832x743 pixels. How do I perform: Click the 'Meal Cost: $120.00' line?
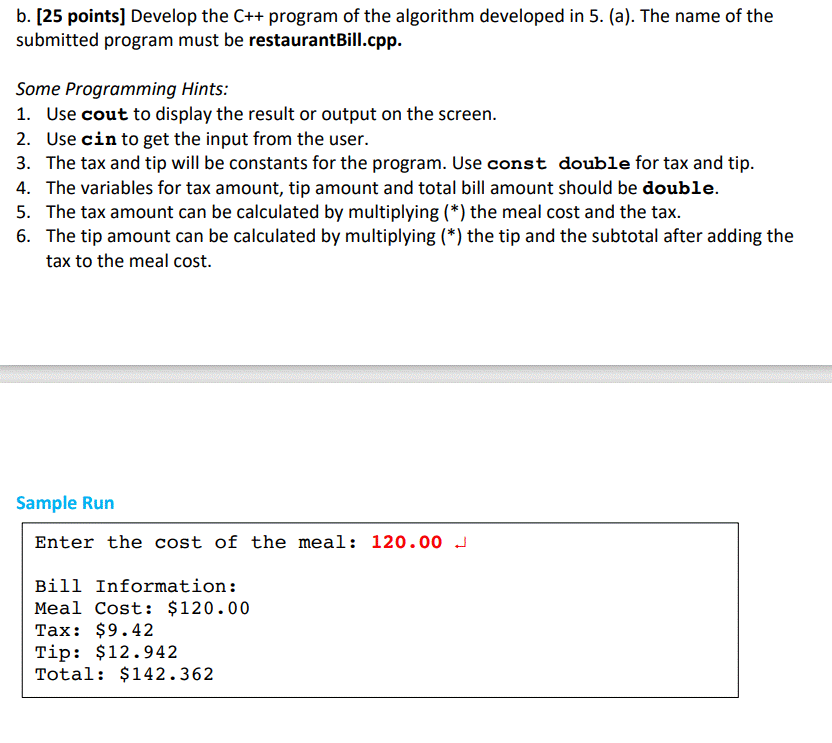coord(142,608)
